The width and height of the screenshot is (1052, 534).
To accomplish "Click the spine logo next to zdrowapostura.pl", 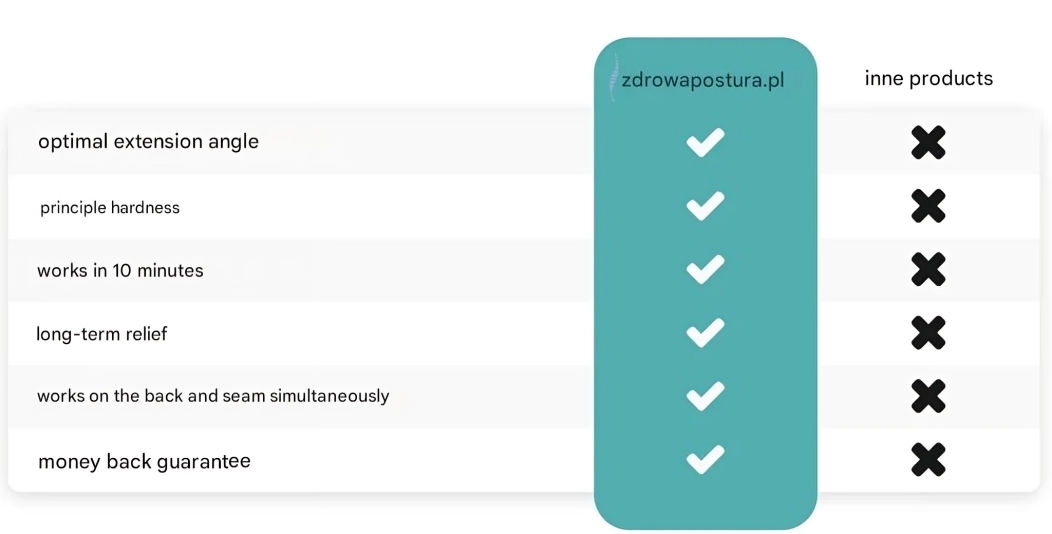I will [x=613, y=77].
